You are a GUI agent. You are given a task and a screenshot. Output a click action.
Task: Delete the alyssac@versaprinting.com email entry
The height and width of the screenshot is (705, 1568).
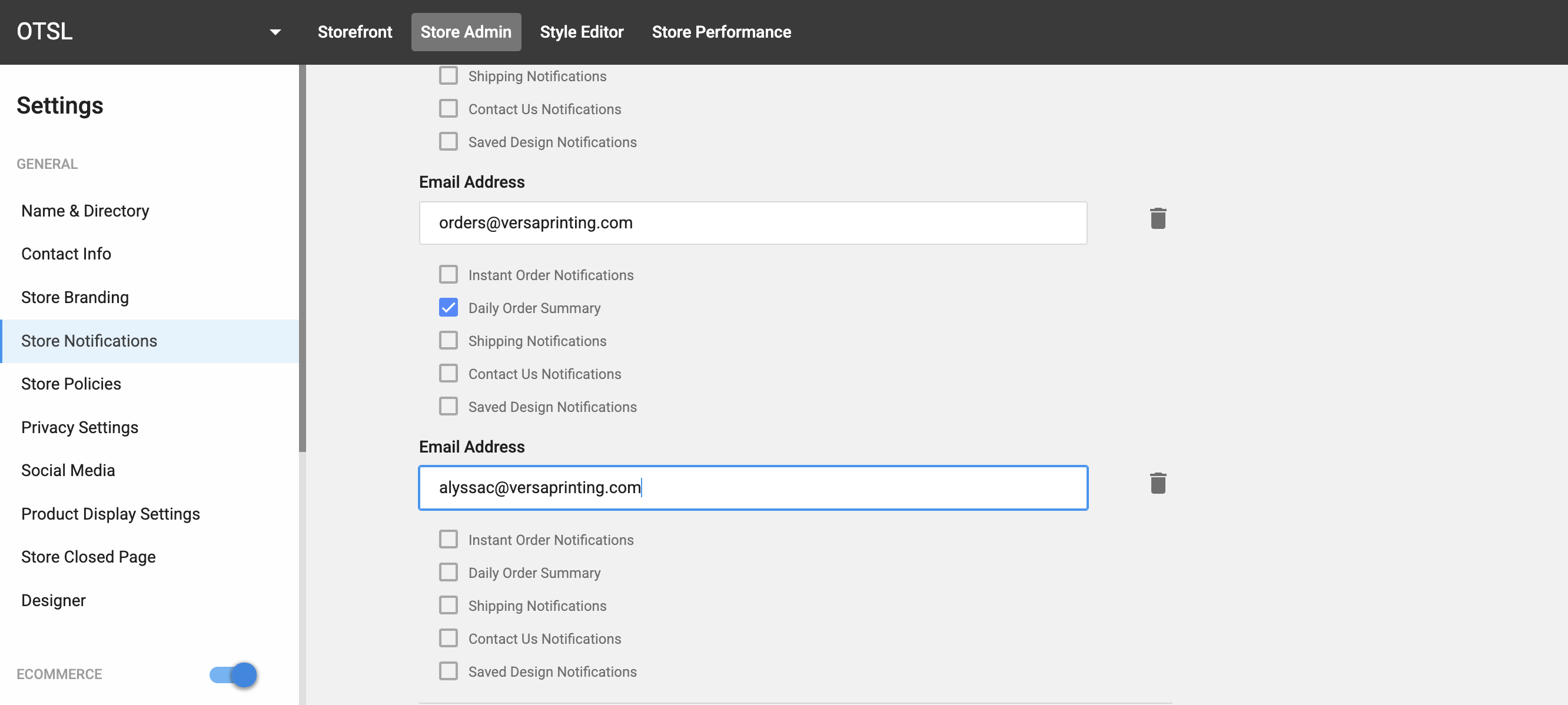click(x=1158, y=483)
